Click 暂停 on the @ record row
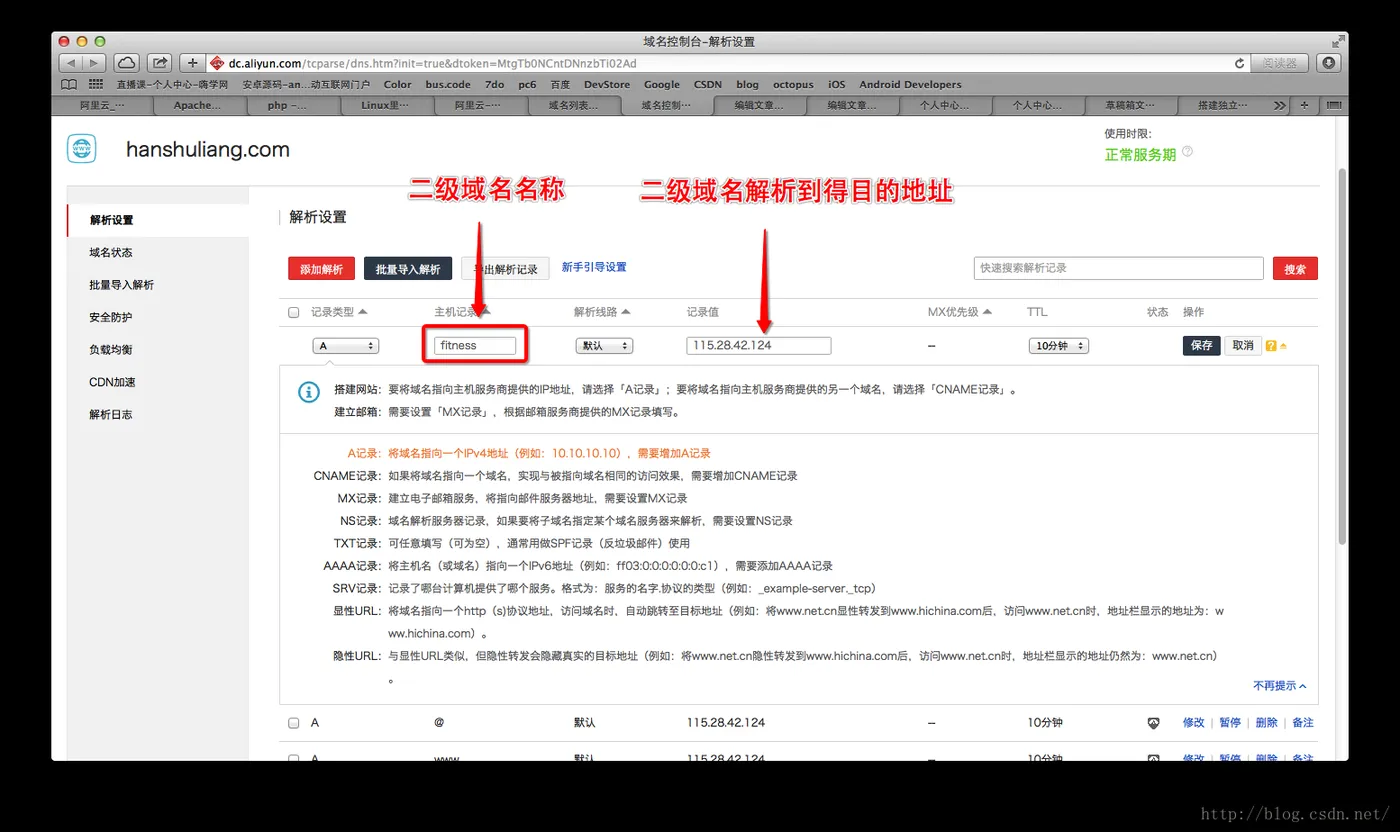Screen dimensions: 1400x832 (1230, 723)
